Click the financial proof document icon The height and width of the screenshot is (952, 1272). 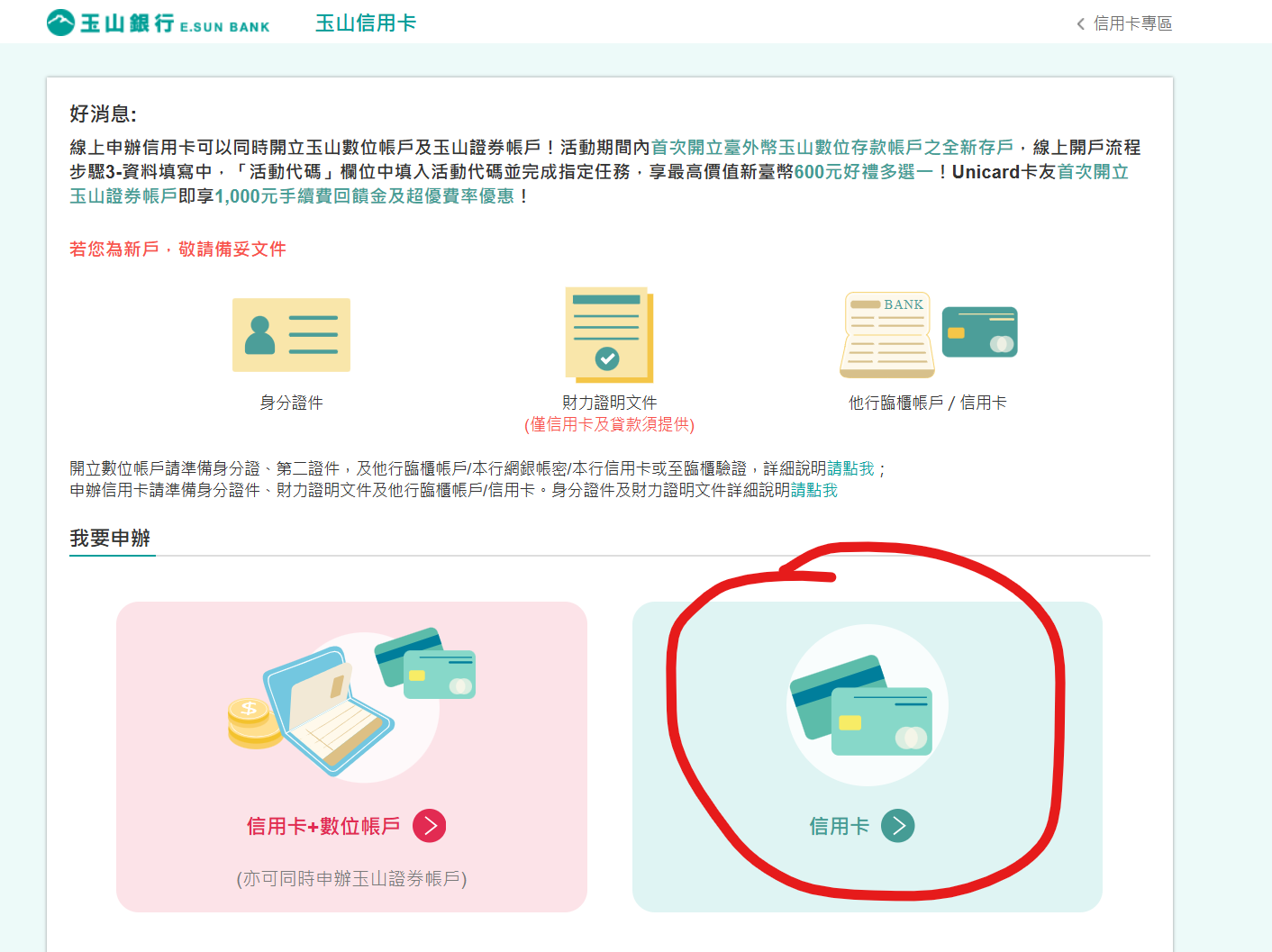[x=609, y=334]
